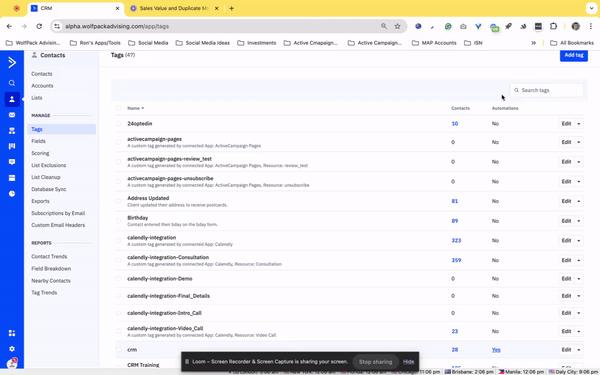Viewport: 600px width, 375px height.
Task: Click the Chrome profile avatar
Action: point(576,26)
